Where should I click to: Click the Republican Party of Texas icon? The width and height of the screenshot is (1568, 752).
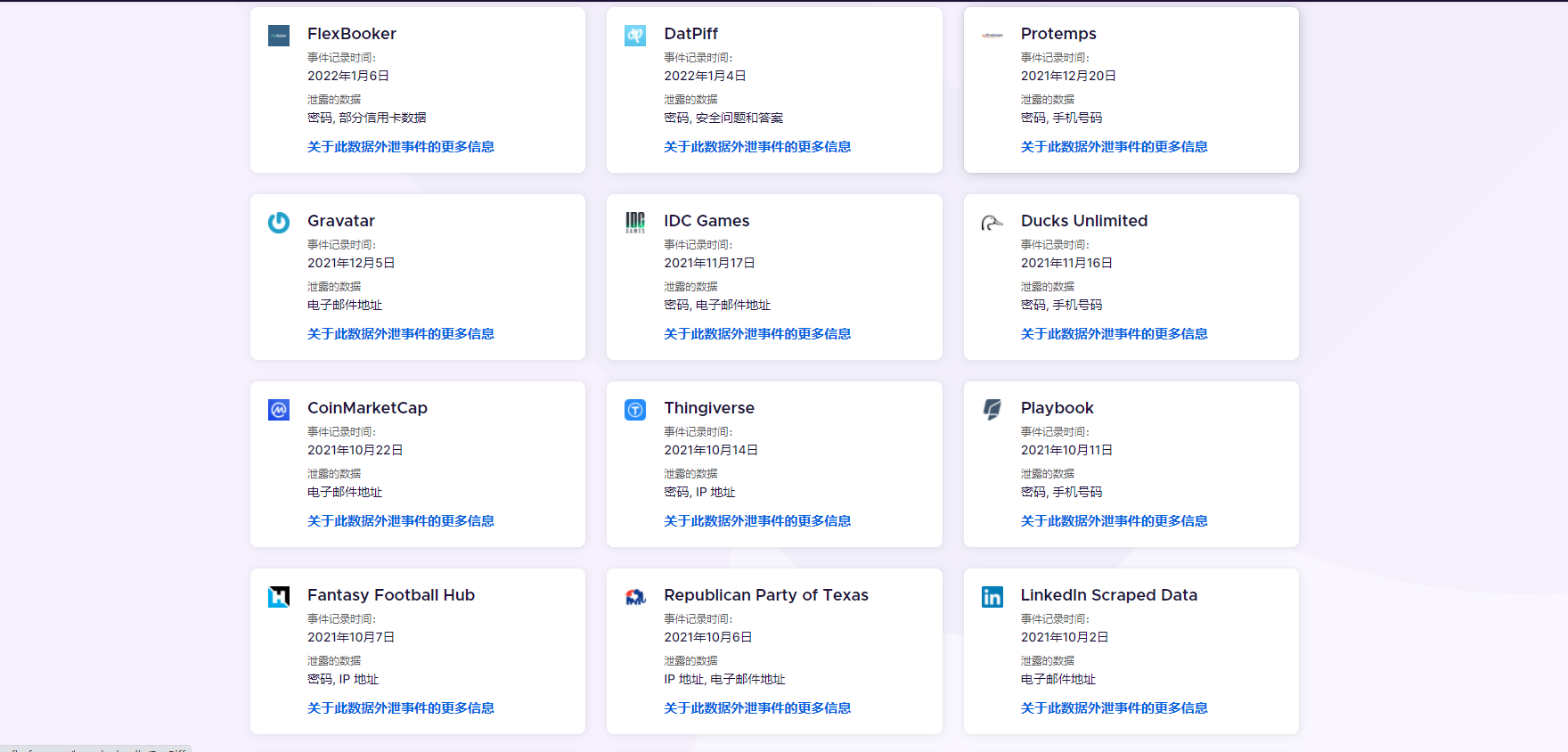click(x=635, y=597)
